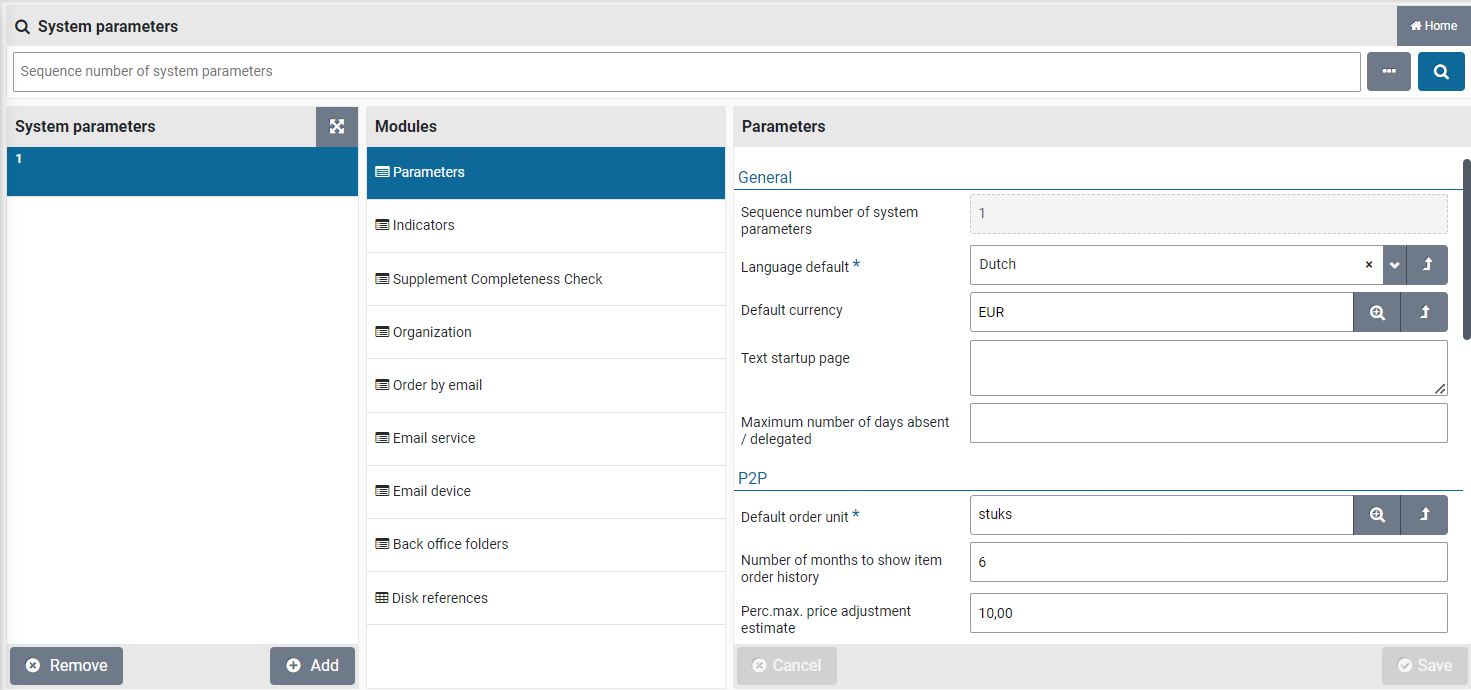Expand the Language default dropdown
Screen dimensions: 1471x690
pos(1394,265)
